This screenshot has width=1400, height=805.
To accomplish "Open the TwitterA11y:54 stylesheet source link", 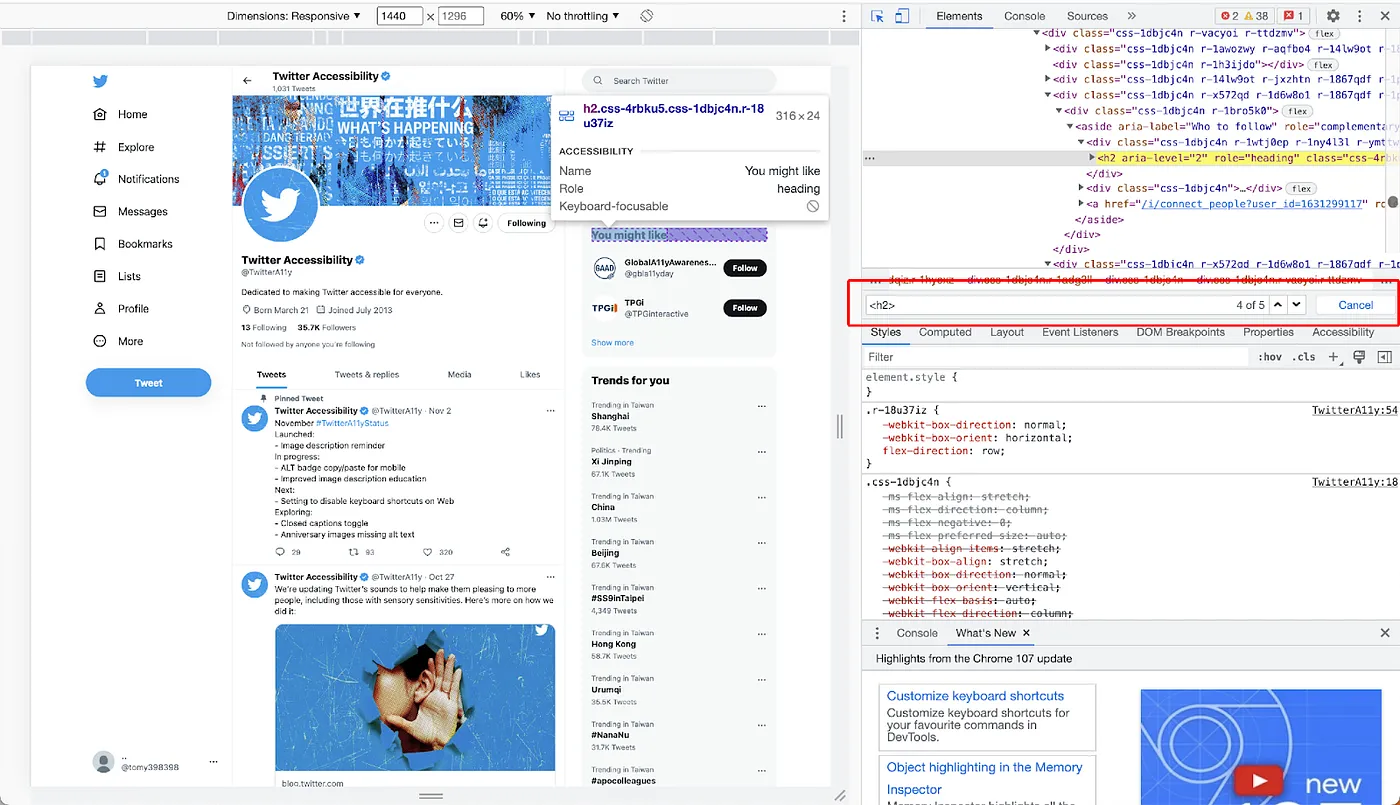I will click(1354, 411).
